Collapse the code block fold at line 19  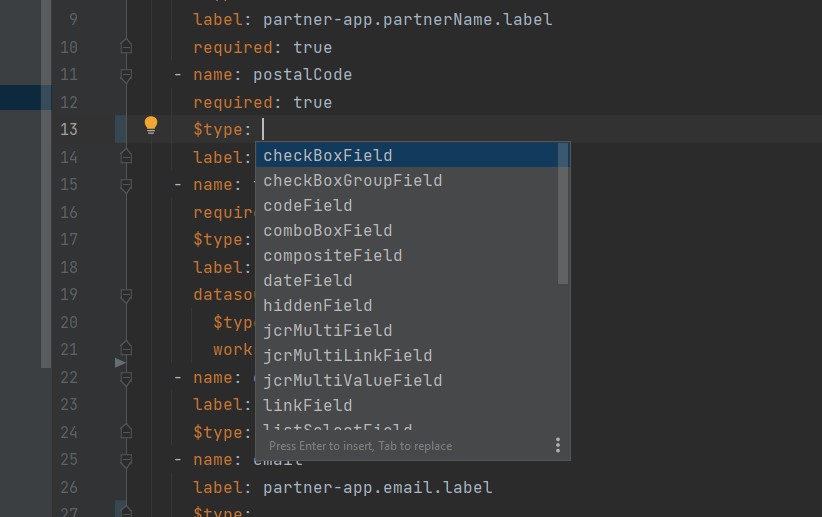coord(126,295)
